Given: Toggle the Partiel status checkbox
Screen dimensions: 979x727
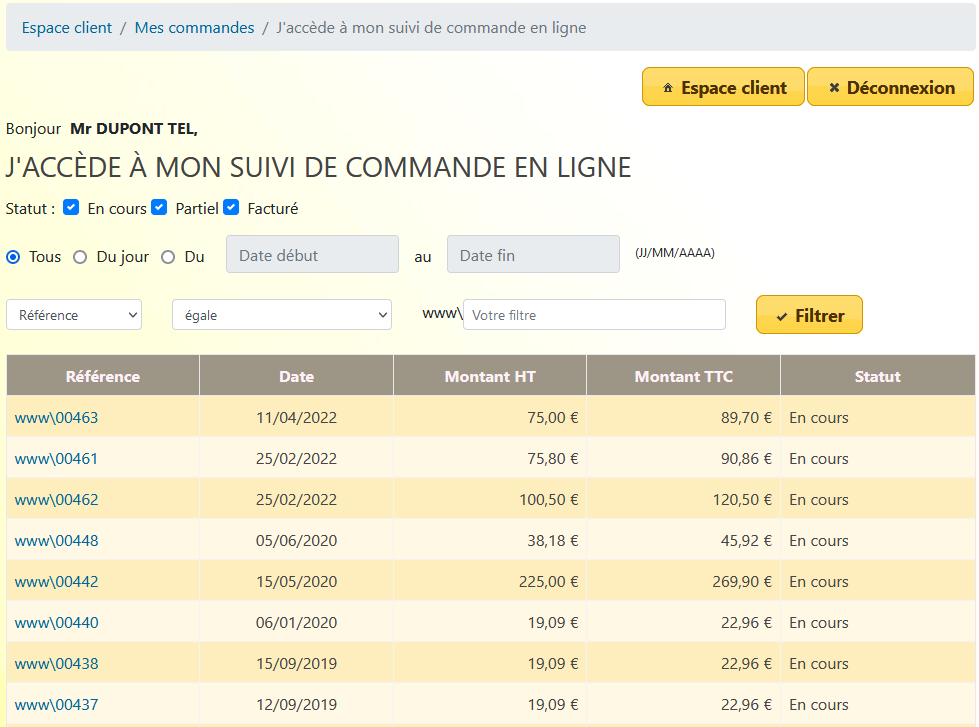Looking at the screenshot, I should point(159,208).
